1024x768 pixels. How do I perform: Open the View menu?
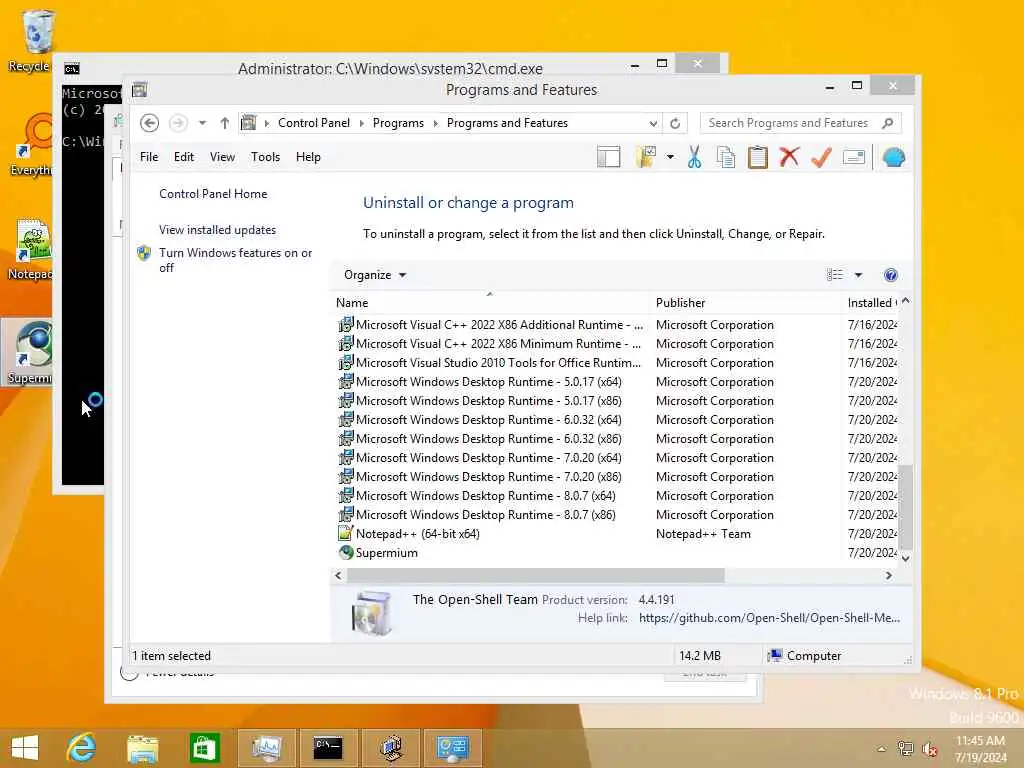[x=222, y=157]
